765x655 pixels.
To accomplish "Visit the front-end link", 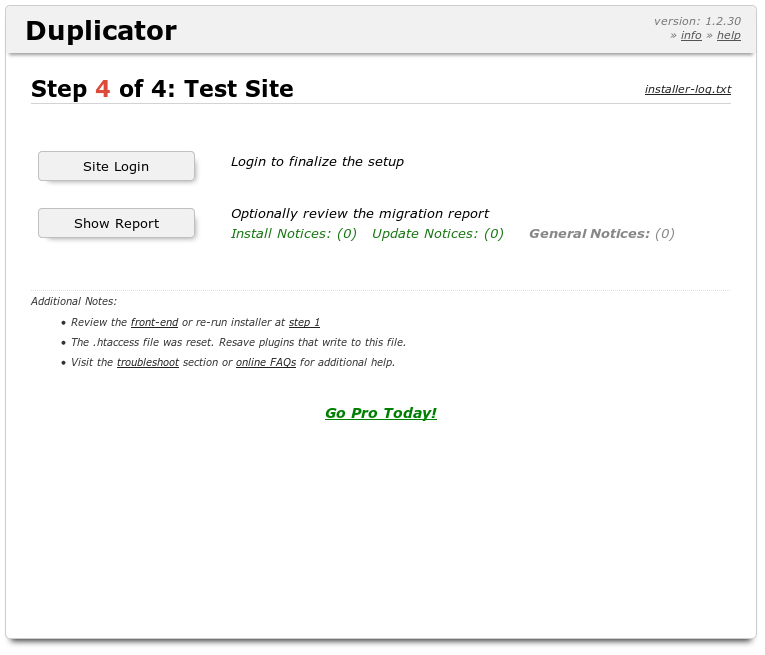I will [x=154, y=322].
